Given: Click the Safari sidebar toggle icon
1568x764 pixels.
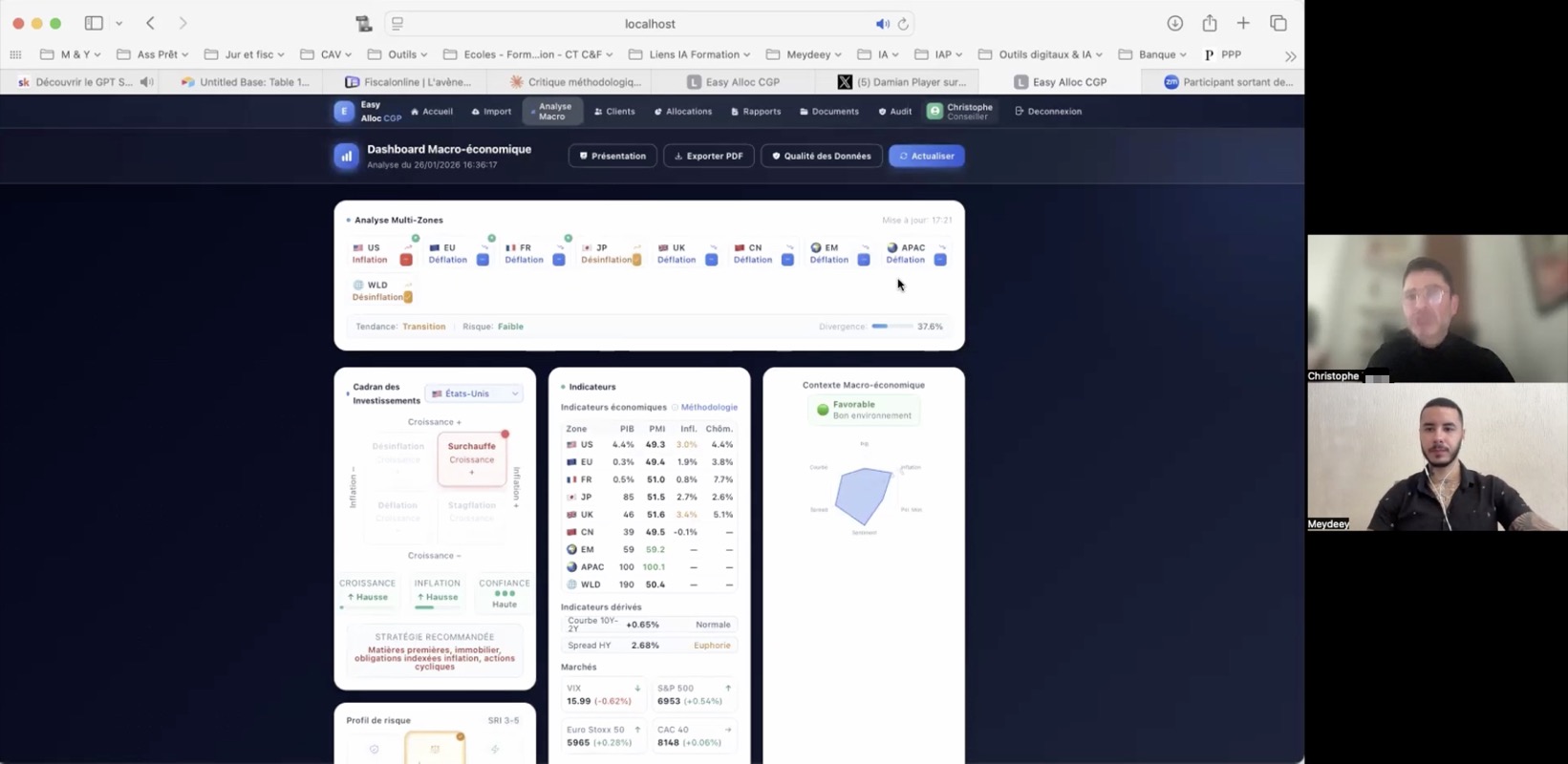Looking at the screenshot, I should coord(94,23).
